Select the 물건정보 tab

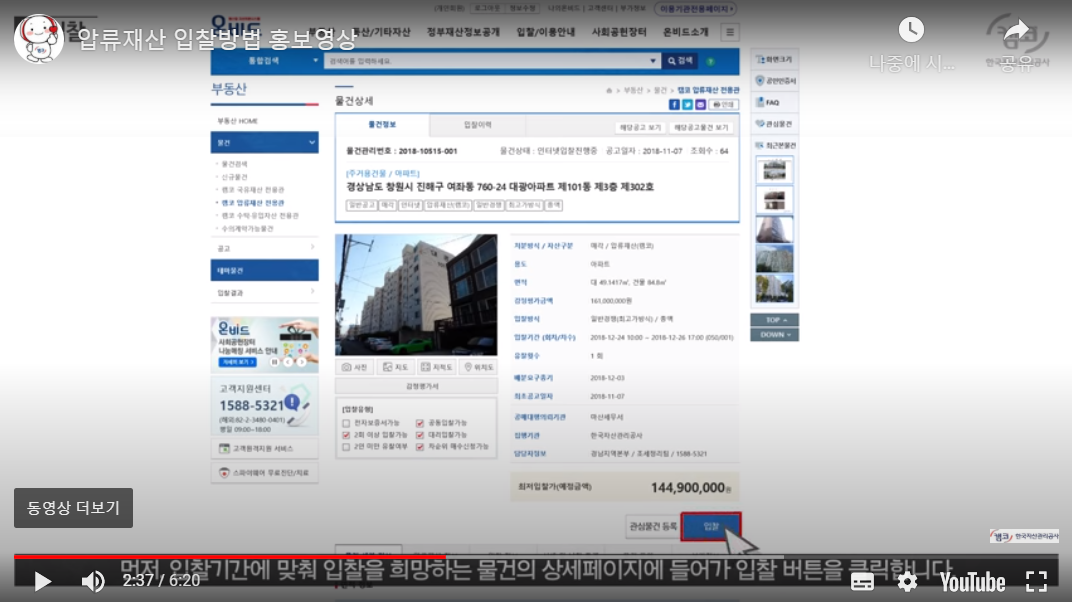(x=382, y=125)
